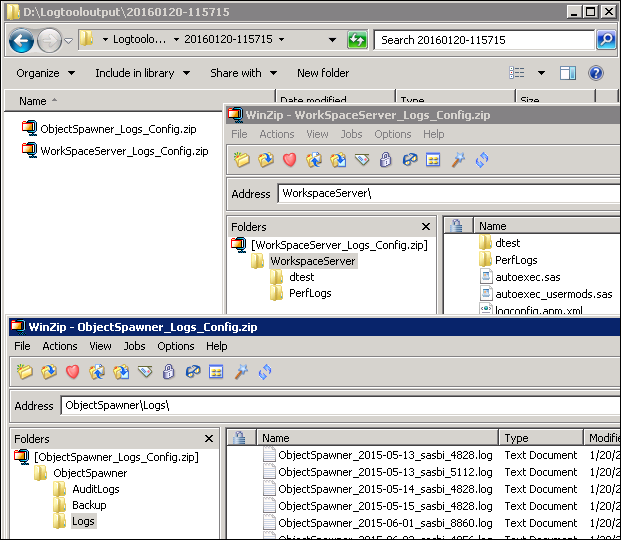Click New folder button in Explorer
Screen dimensions: 621x540
(x=323, y=73)
